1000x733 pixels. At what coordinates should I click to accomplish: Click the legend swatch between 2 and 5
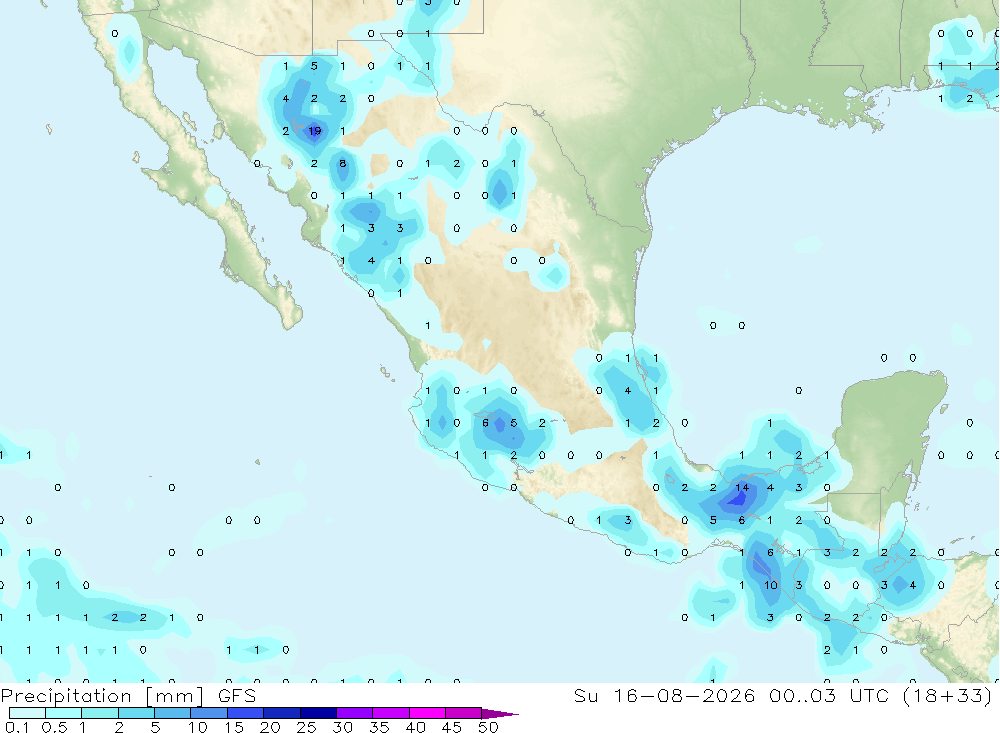pos(136,713)
